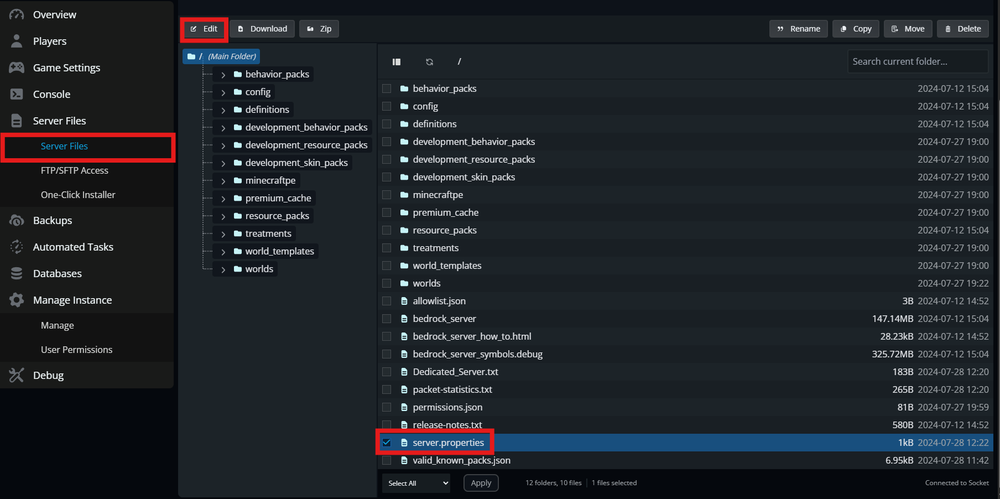This screenshot has height=499, width=1000.
Task: Click the Players person icon
Action: click(x=16, y=42)
